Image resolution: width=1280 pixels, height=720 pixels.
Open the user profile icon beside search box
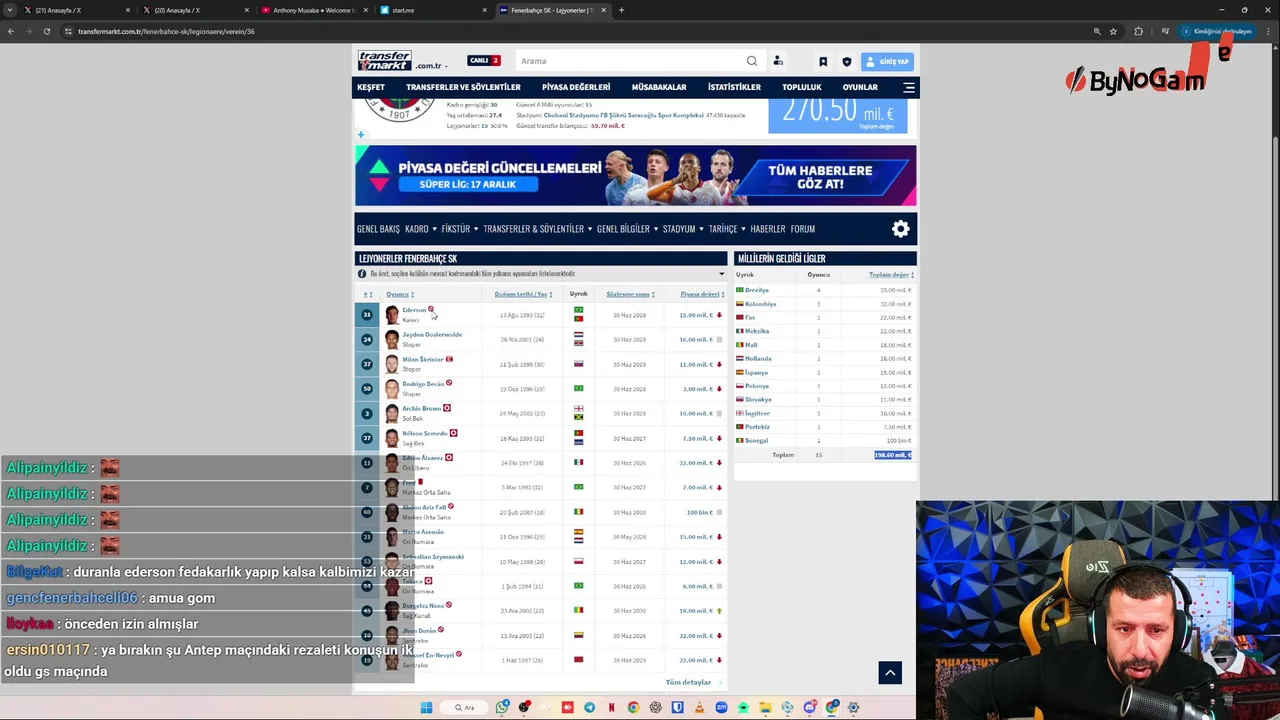(778, 61)
